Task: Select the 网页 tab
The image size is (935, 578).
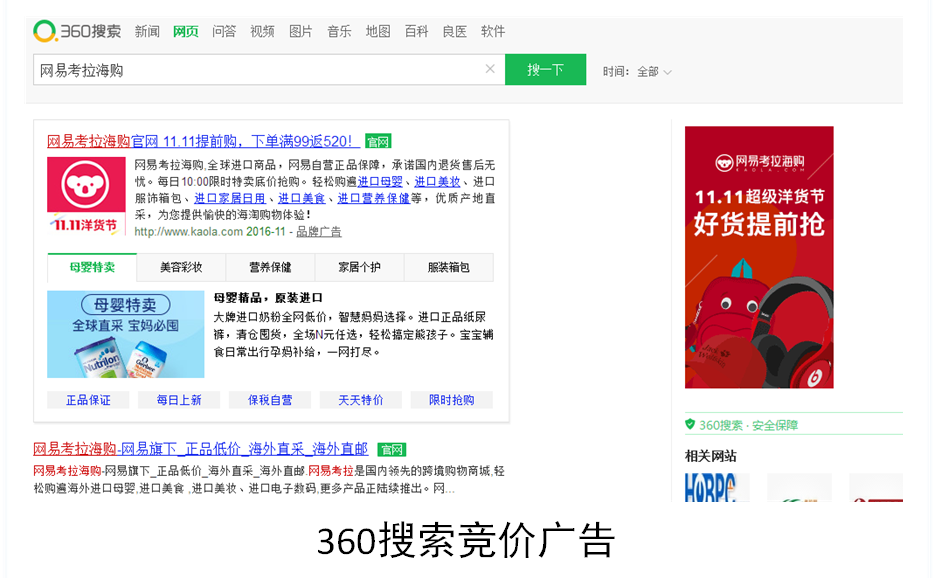Action: coord(185,31)
